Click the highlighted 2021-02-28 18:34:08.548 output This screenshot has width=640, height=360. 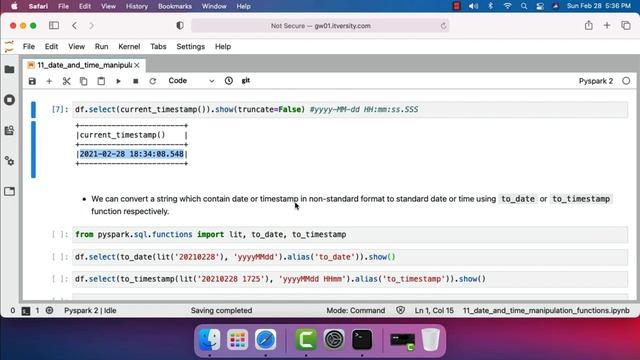coord(131,154)
